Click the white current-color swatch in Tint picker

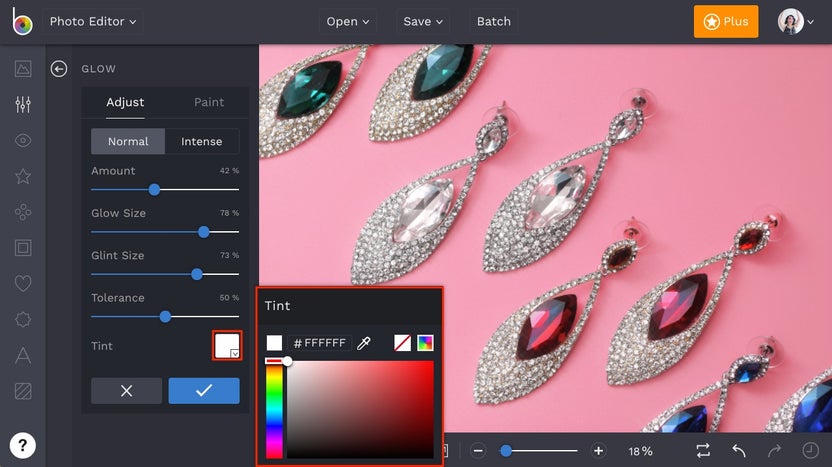tap(274, 343)
